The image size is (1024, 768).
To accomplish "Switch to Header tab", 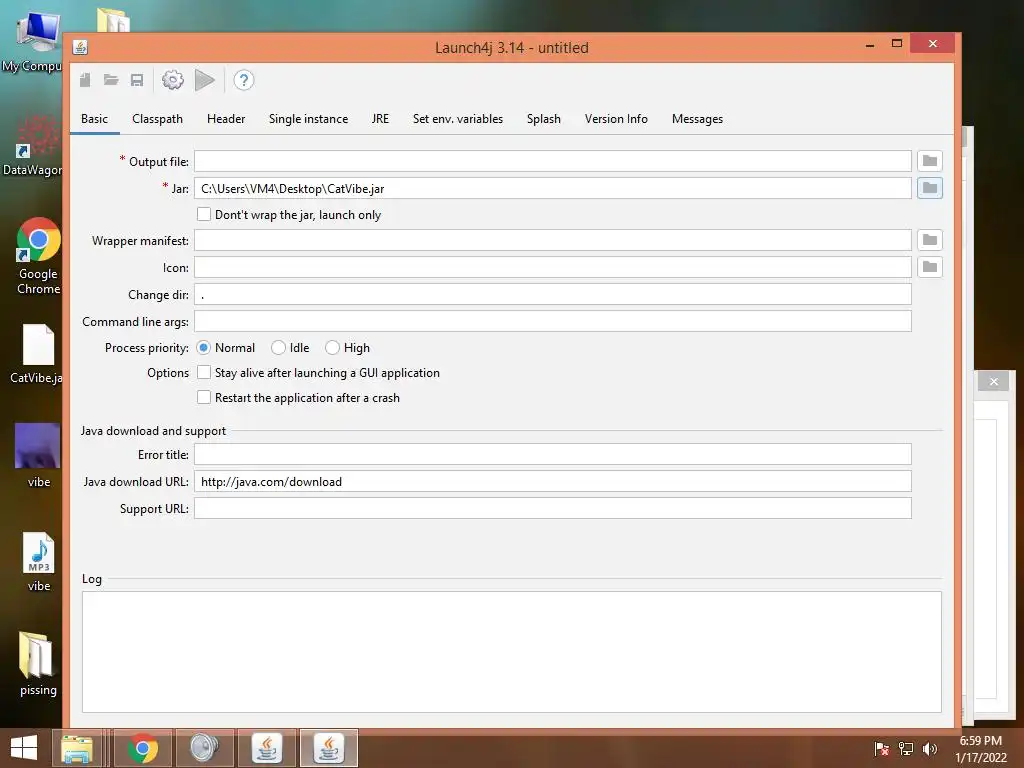I will [x=226, y=119].
